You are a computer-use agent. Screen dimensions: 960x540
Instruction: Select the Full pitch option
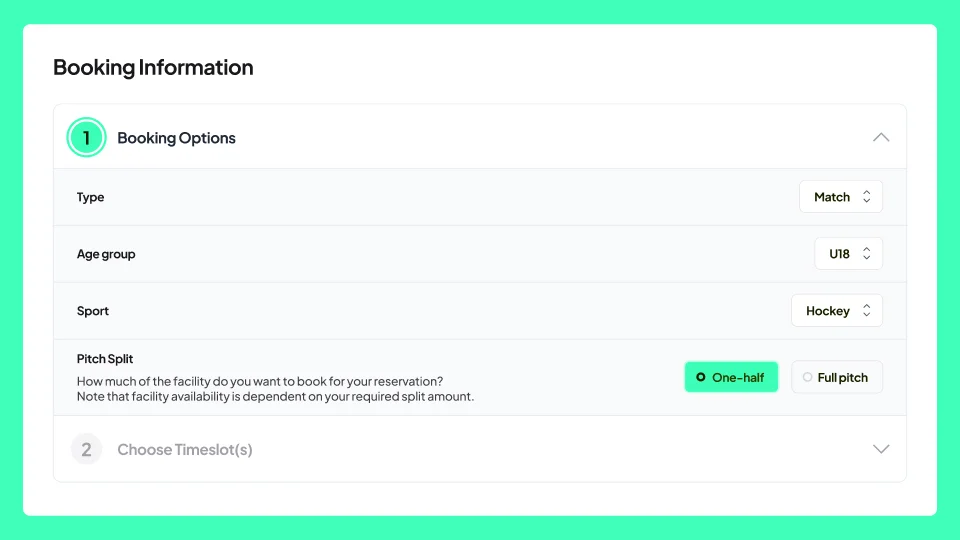coord(836,377)
